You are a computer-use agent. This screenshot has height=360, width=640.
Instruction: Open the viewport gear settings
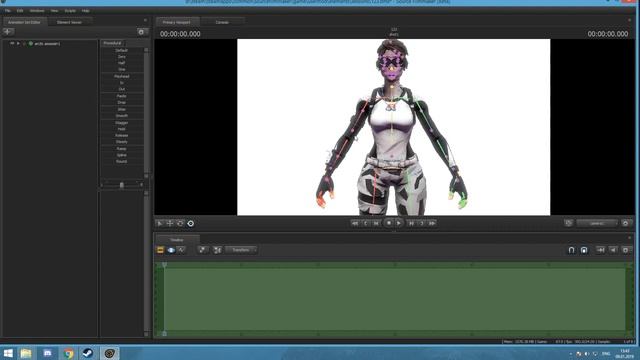click(625, 223)
